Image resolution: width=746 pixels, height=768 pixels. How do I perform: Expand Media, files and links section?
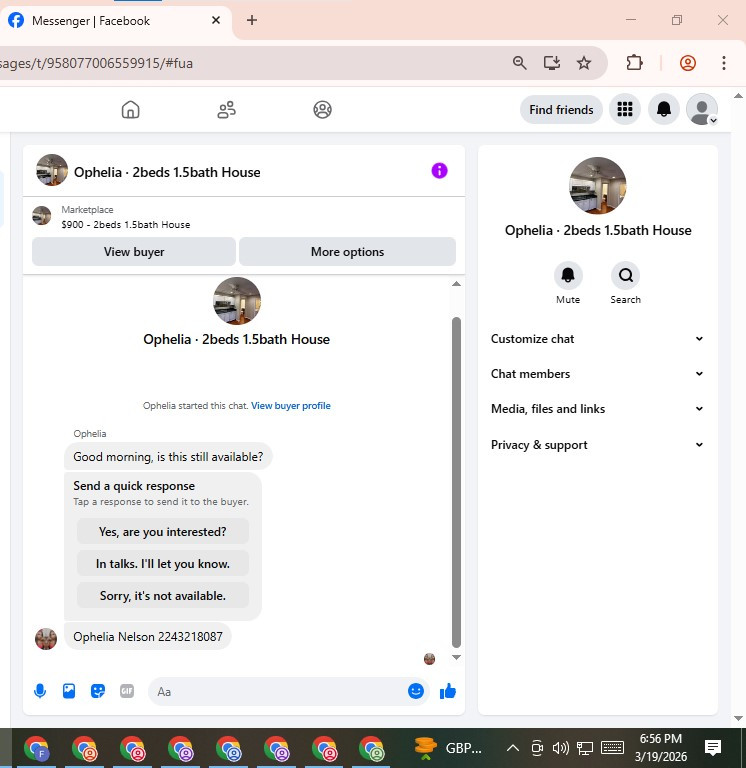point(597,408)
